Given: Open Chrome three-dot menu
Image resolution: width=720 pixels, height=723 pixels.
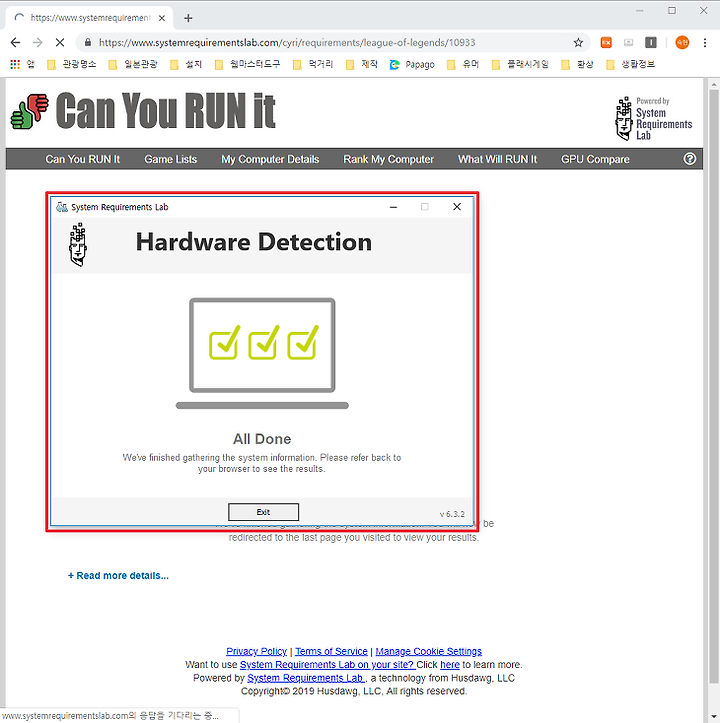Looking at the screenshot, I should click(x=705, y=43).
